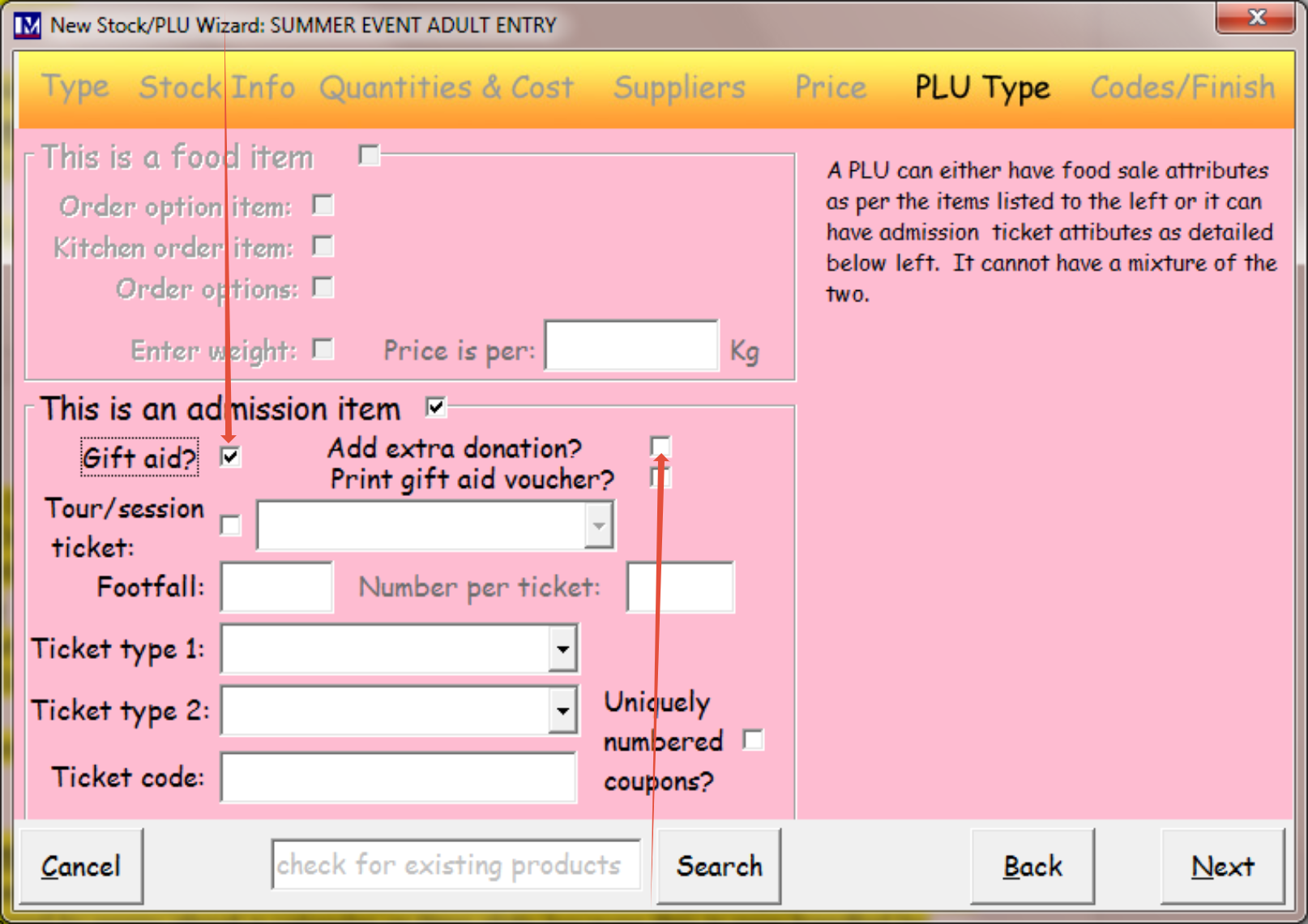Uncheck the Gift aid checkbox
The height and width of the screenshot is (924, 1308).
(231, 457)
